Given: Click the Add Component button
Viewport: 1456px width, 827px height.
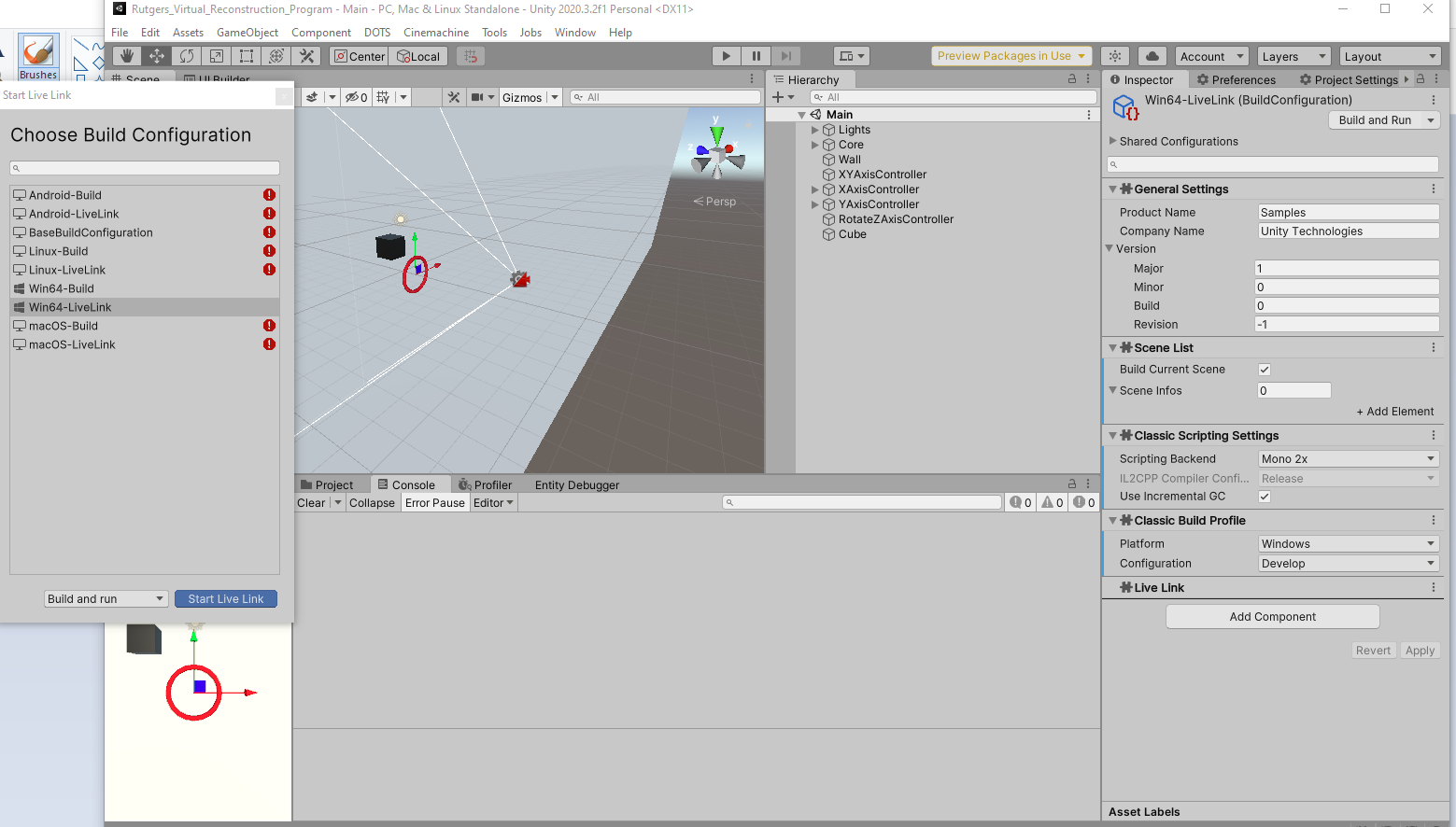Looking at the screenshot, I should click(x=1273, y=617).
